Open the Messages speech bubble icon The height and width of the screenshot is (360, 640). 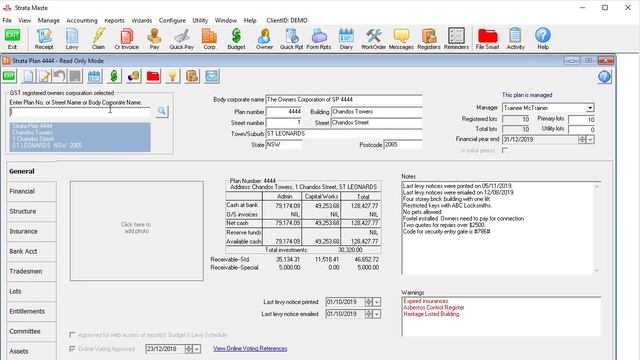pyautogui.click(x=401, y=36)
